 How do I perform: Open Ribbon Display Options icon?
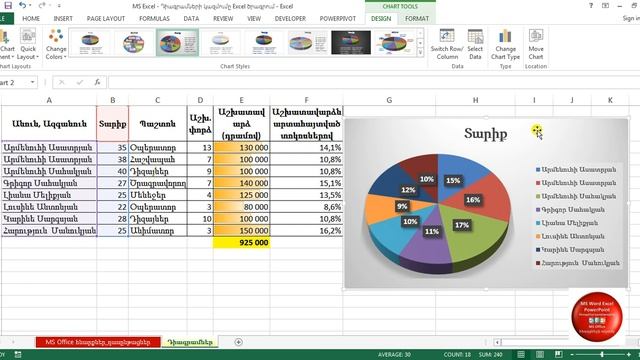605,6
